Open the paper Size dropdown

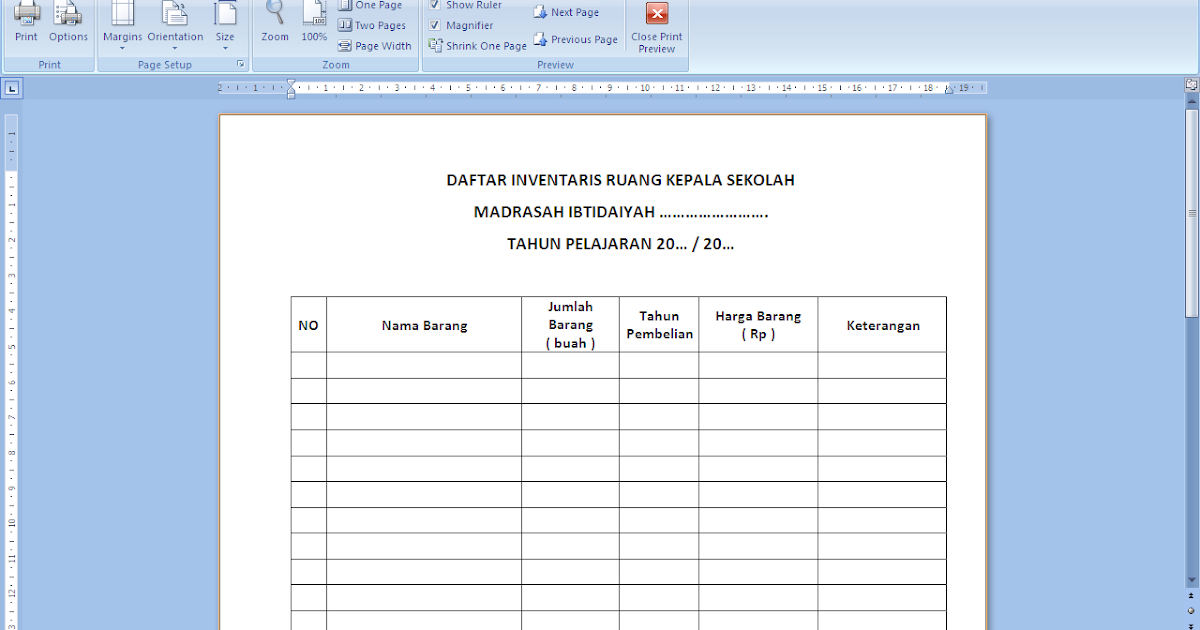tap(225, 27)
